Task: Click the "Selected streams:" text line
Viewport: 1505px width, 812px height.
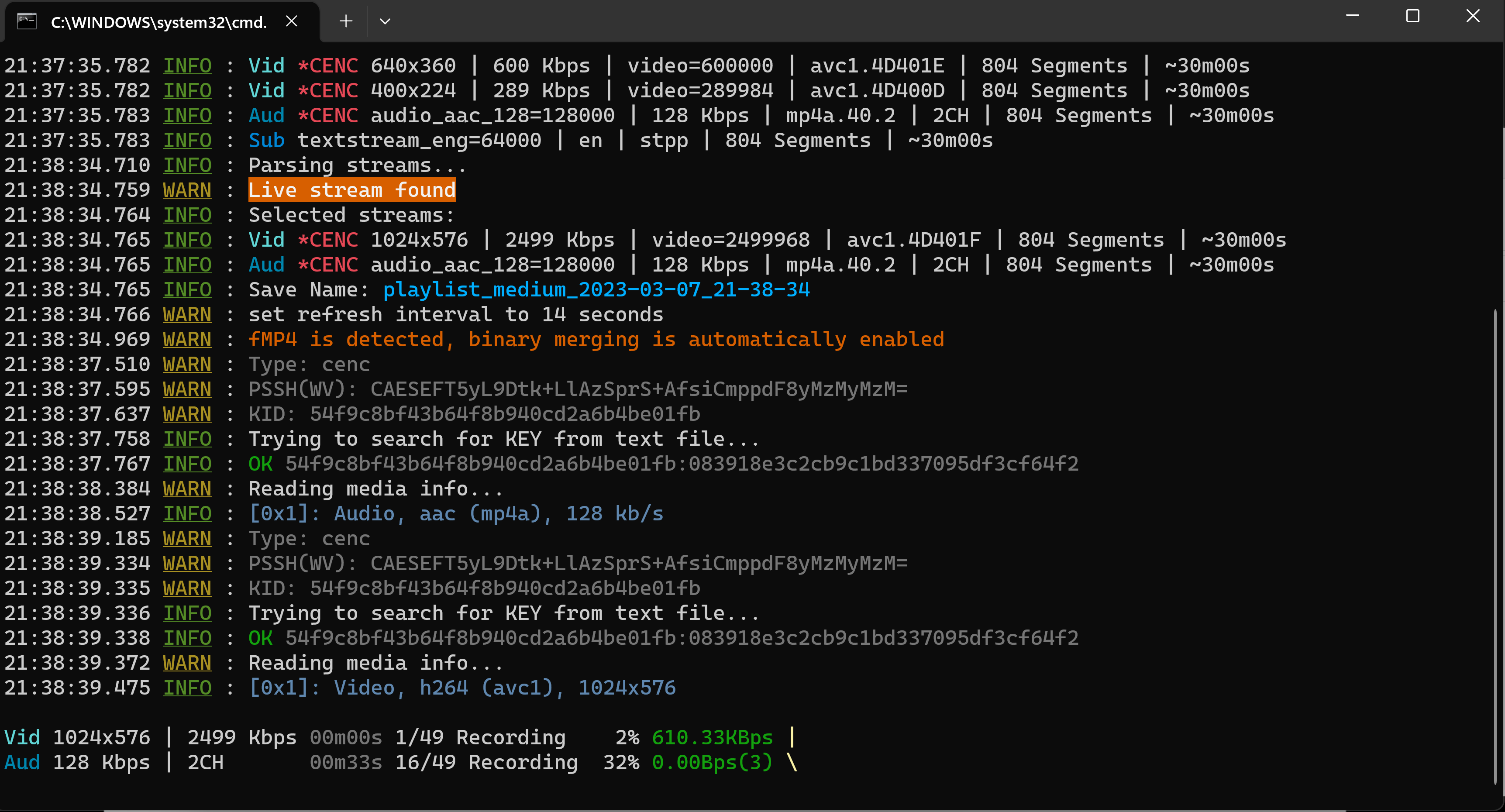Action: (351, 216)
